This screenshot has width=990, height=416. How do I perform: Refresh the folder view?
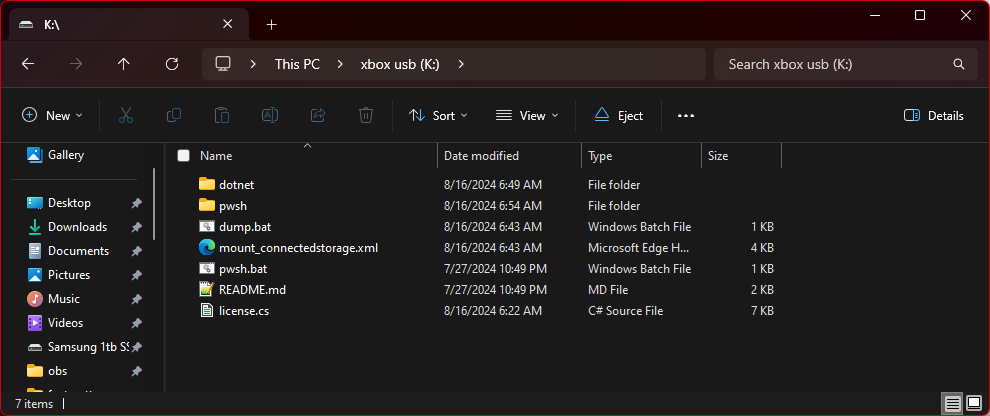click(x=172, y=64)
